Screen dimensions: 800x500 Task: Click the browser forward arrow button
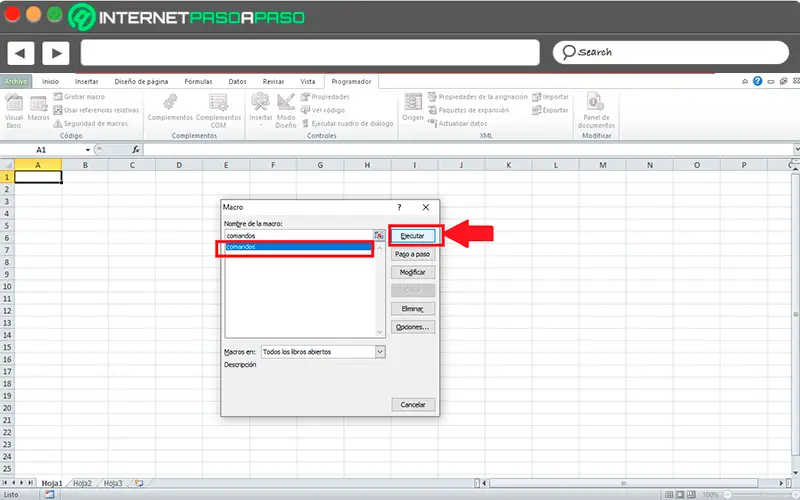click(x=56, y=53)
